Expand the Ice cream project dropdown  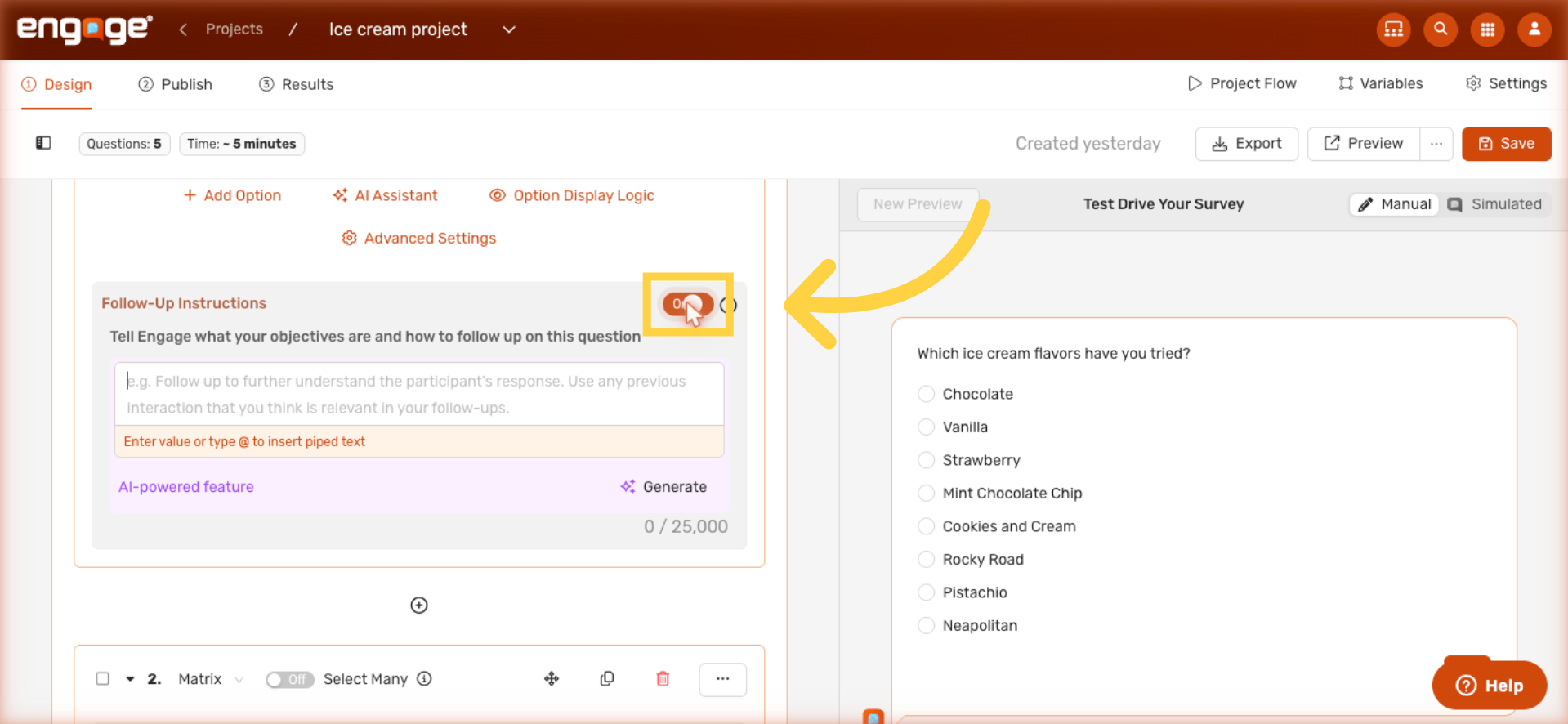(508, 29)
